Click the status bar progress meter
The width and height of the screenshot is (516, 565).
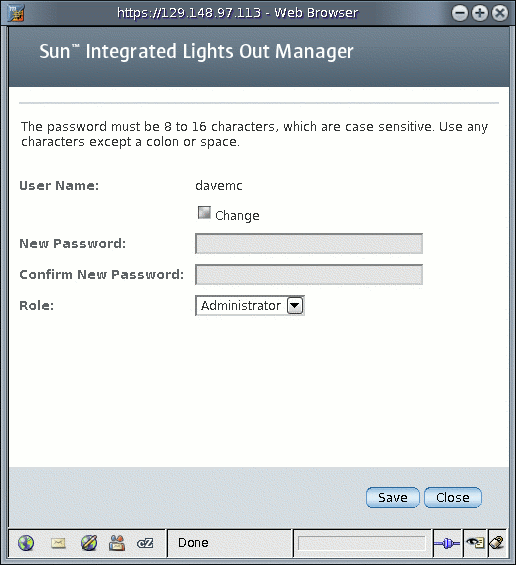(361, 543)
